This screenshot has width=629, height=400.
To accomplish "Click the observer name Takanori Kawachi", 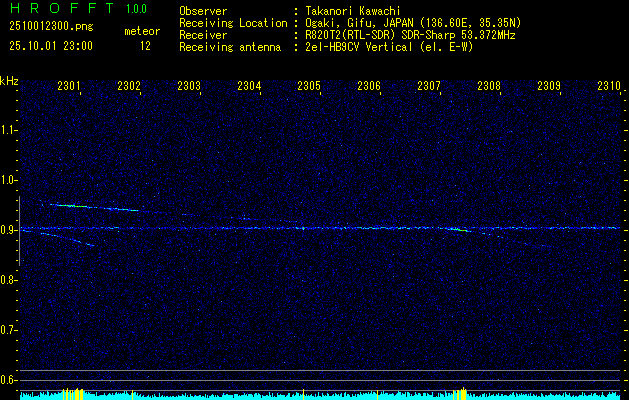I will (x=348, y=11).
